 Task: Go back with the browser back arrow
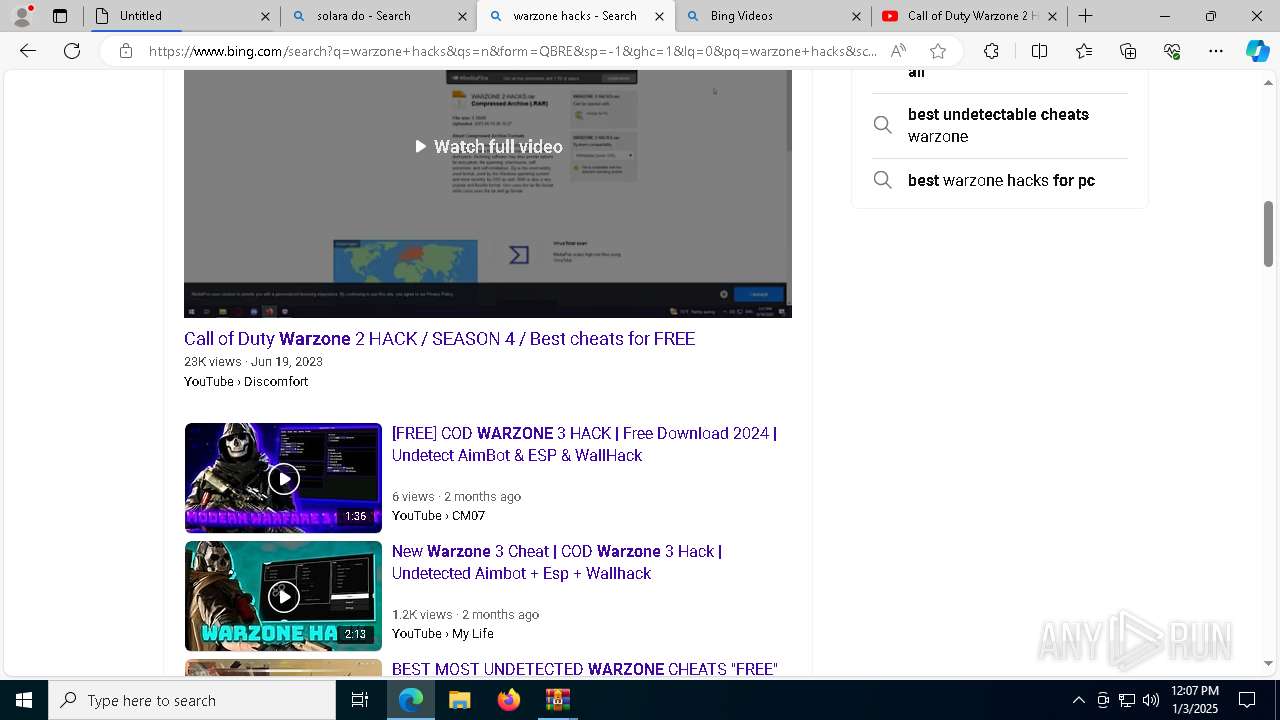pos(28,51)
